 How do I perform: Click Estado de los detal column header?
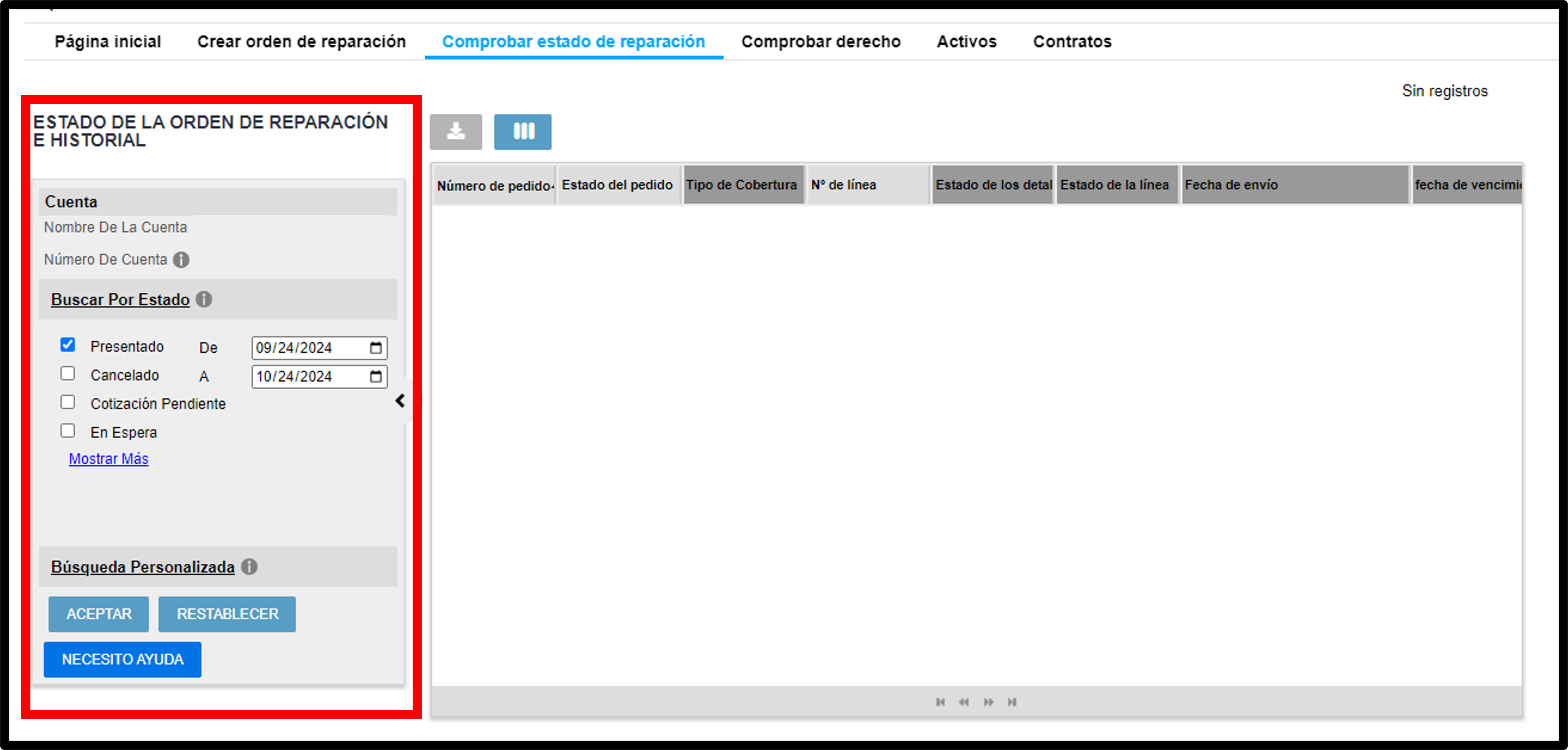[993, 185]
